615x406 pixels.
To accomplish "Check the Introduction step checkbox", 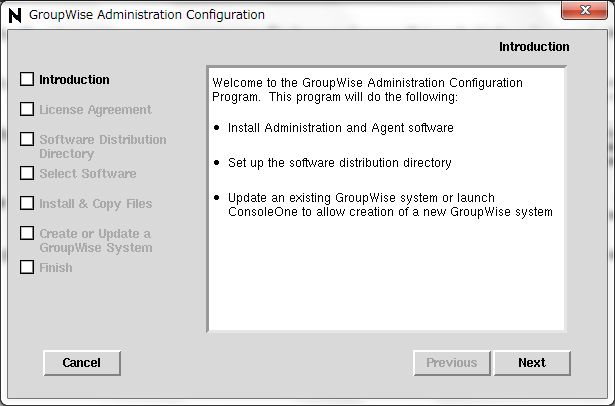I will (27, 79).
